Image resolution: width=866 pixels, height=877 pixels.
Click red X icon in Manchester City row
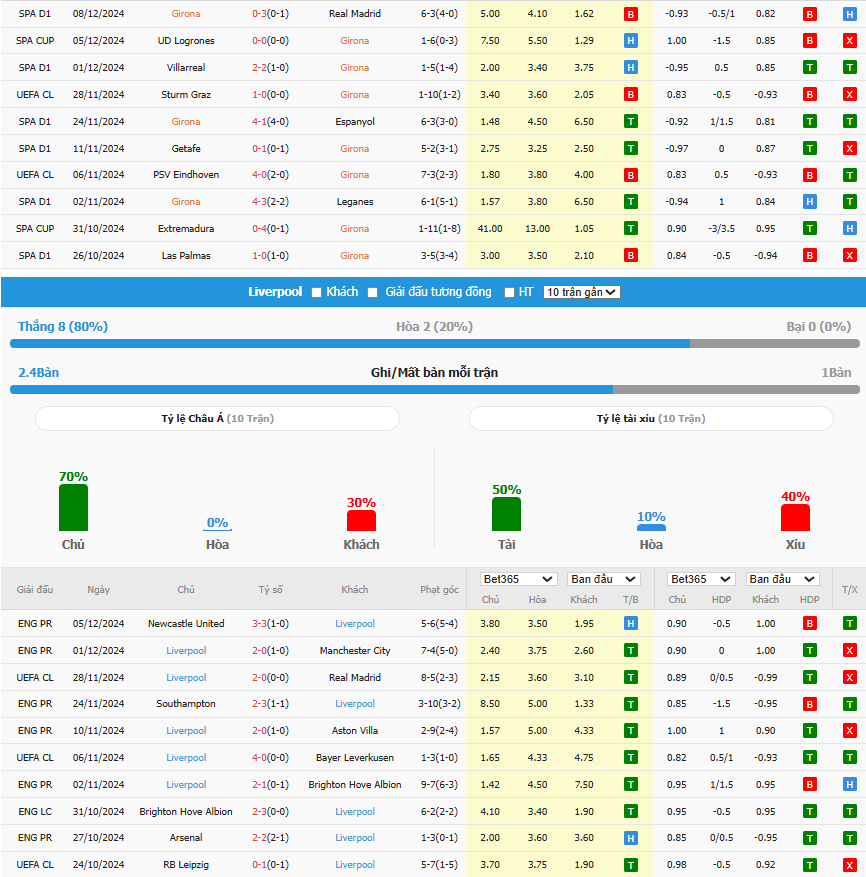[x=849, y=650]
